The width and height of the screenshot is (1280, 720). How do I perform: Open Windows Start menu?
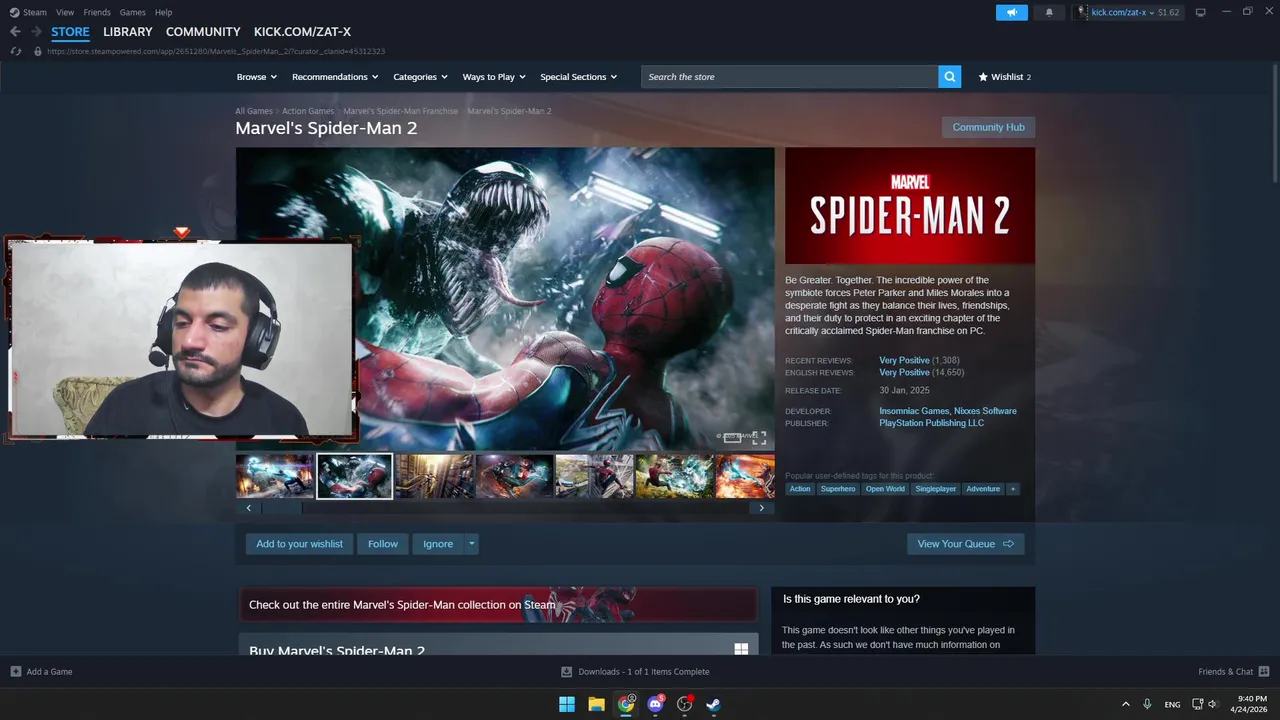[x=567, y=704]
